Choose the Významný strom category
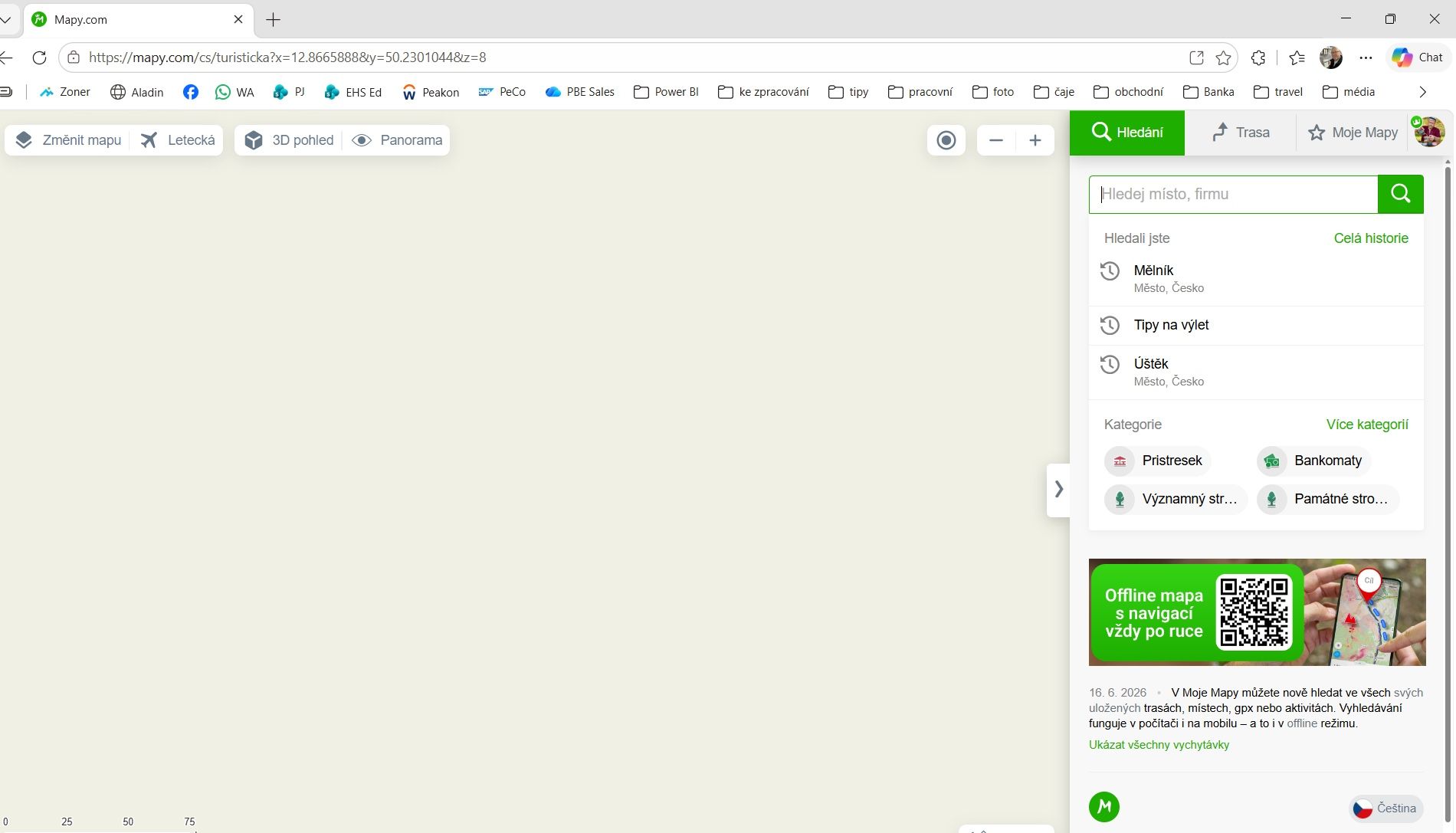 tap(1175, 499)
